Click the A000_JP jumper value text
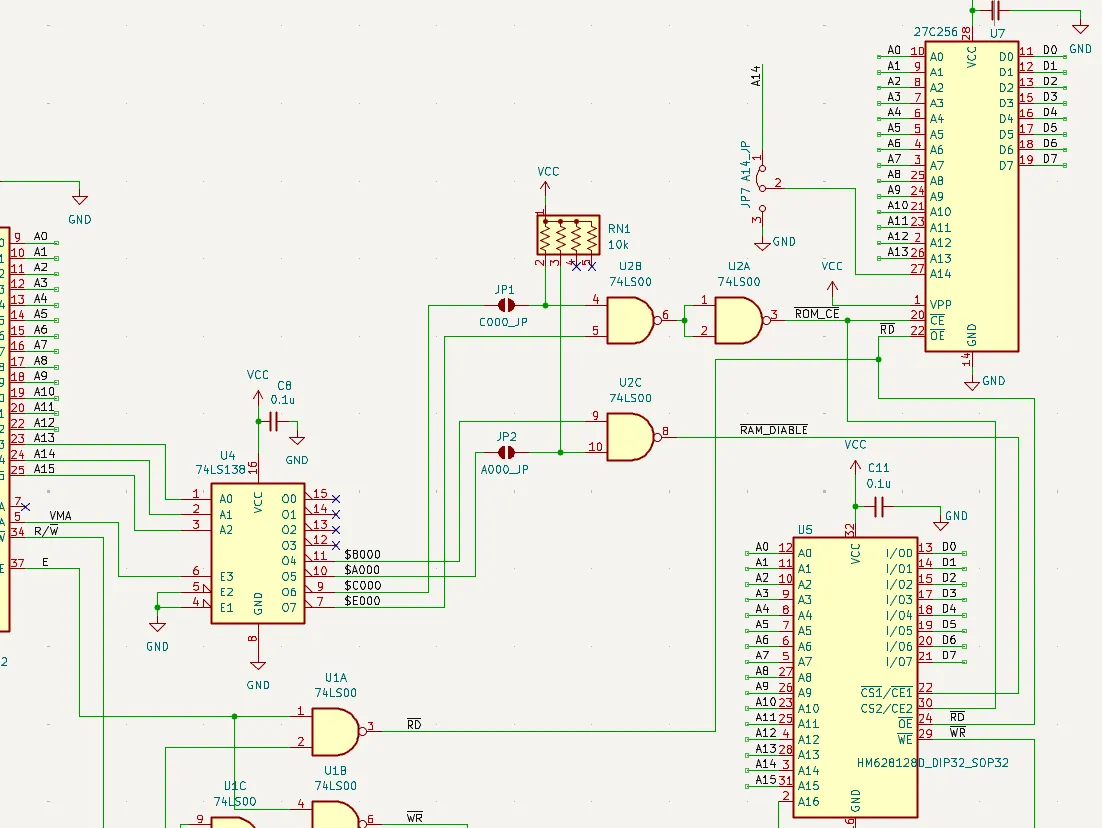 tap(505, 470)
